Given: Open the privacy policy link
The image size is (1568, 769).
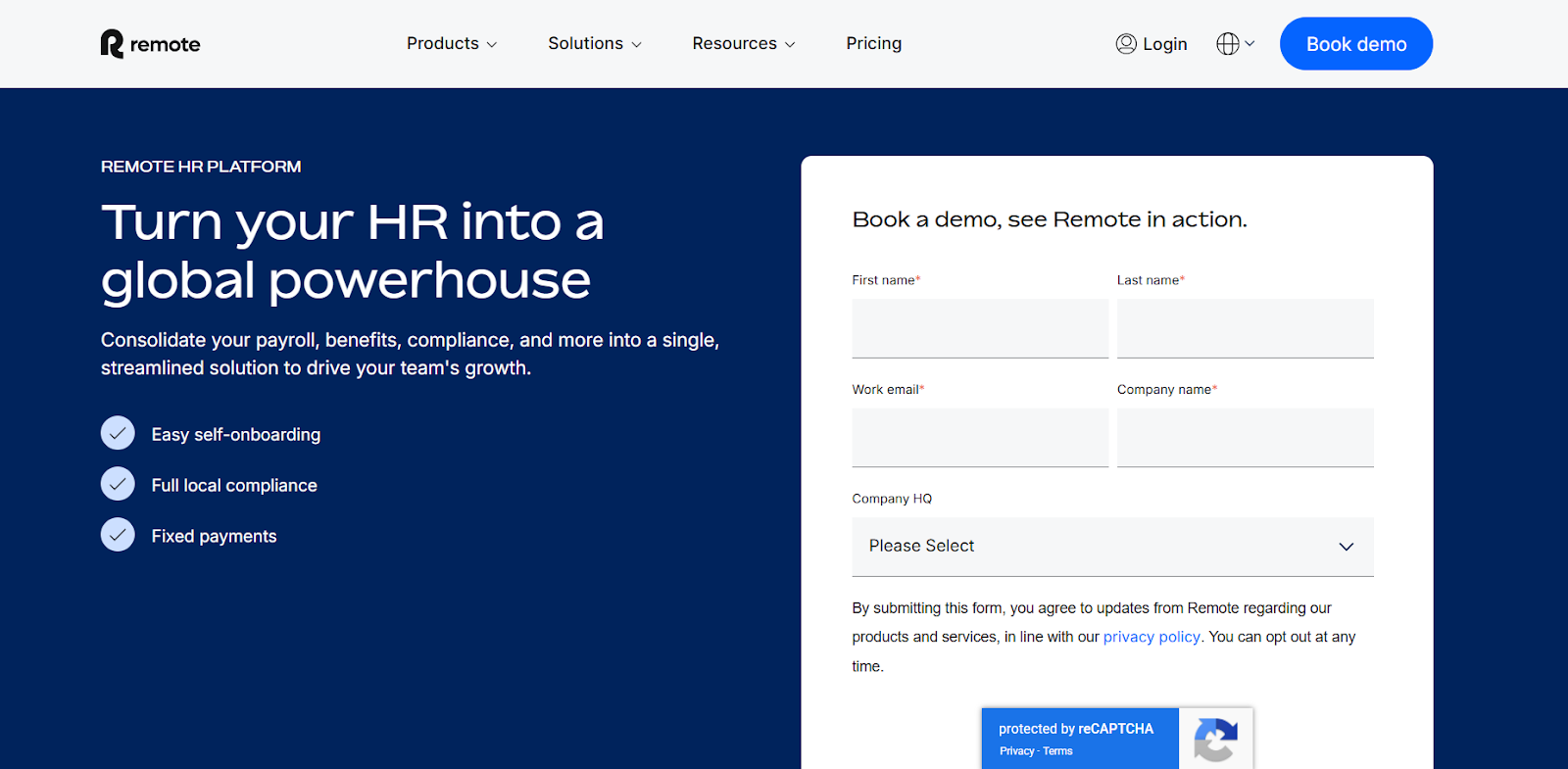Looking at the screenshot, I should pos(1151,637).
